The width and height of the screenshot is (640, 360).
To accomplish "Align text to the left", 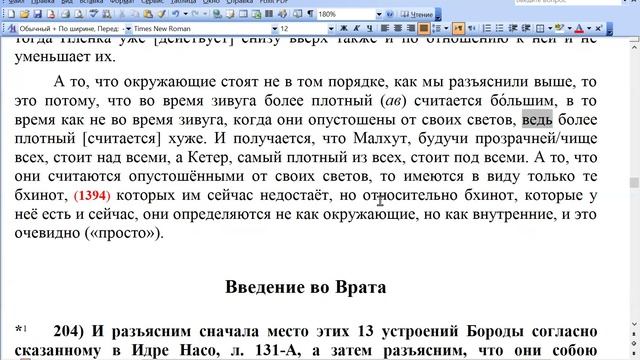I will [x=384, y=28].
